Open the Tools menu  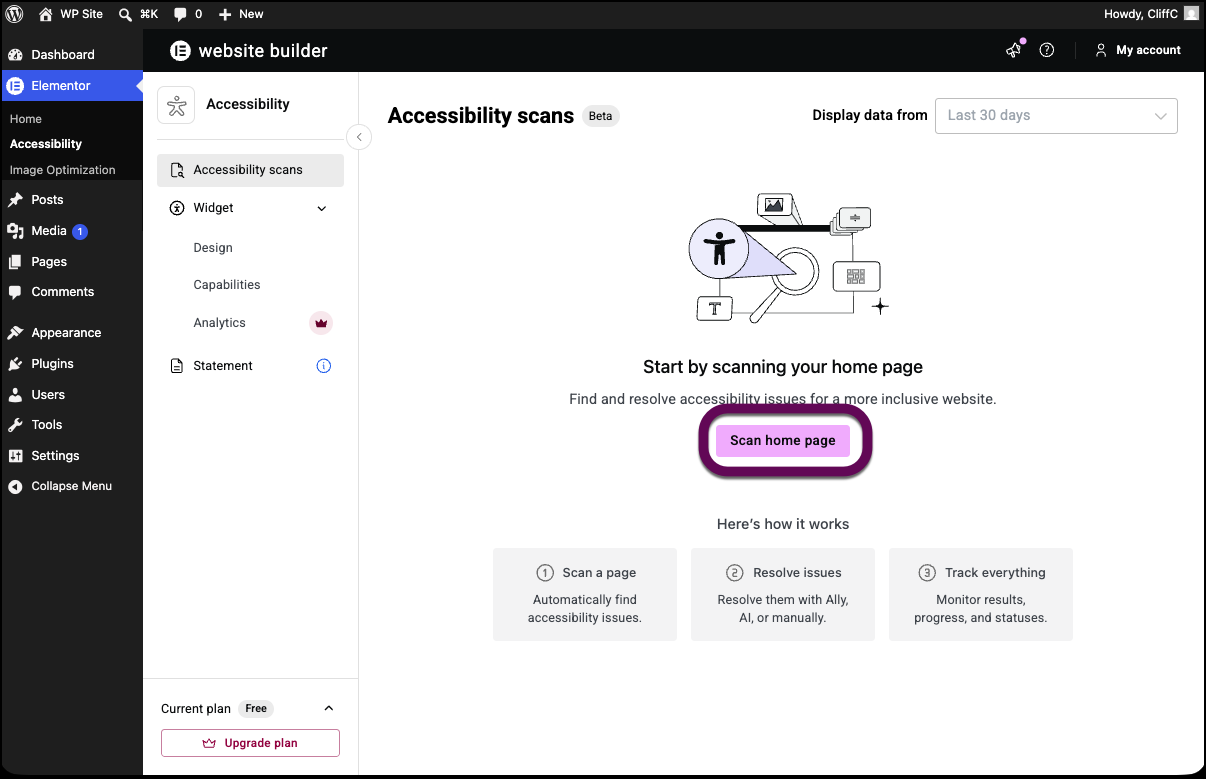(71, 424)
